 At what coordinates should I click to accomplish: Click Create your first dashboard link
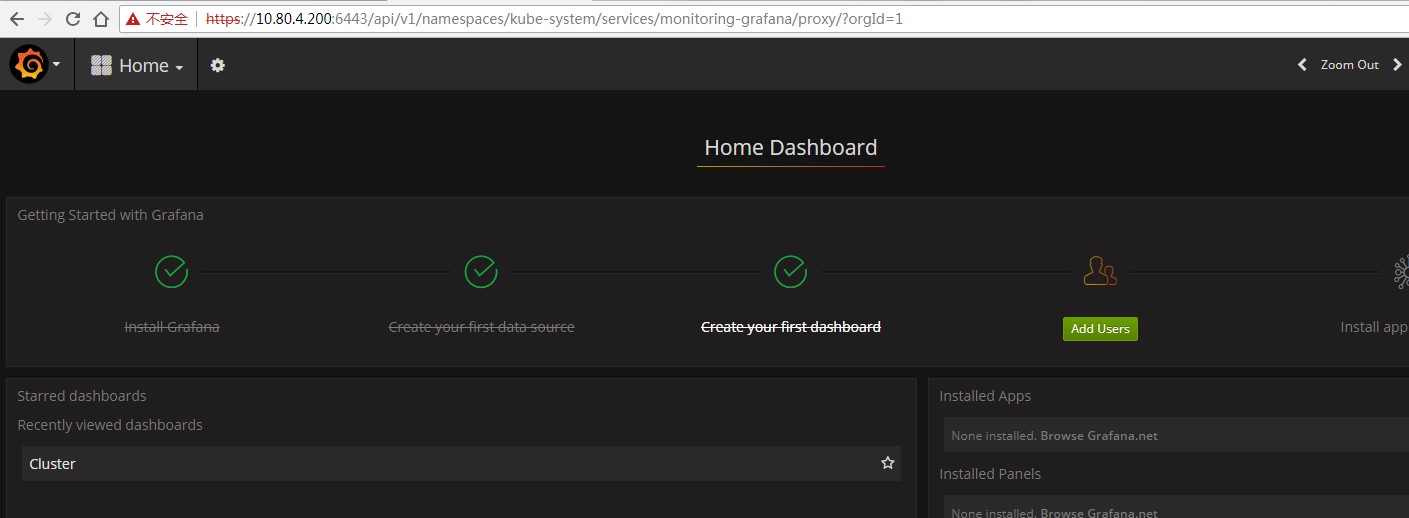click(x=791, y=327)
